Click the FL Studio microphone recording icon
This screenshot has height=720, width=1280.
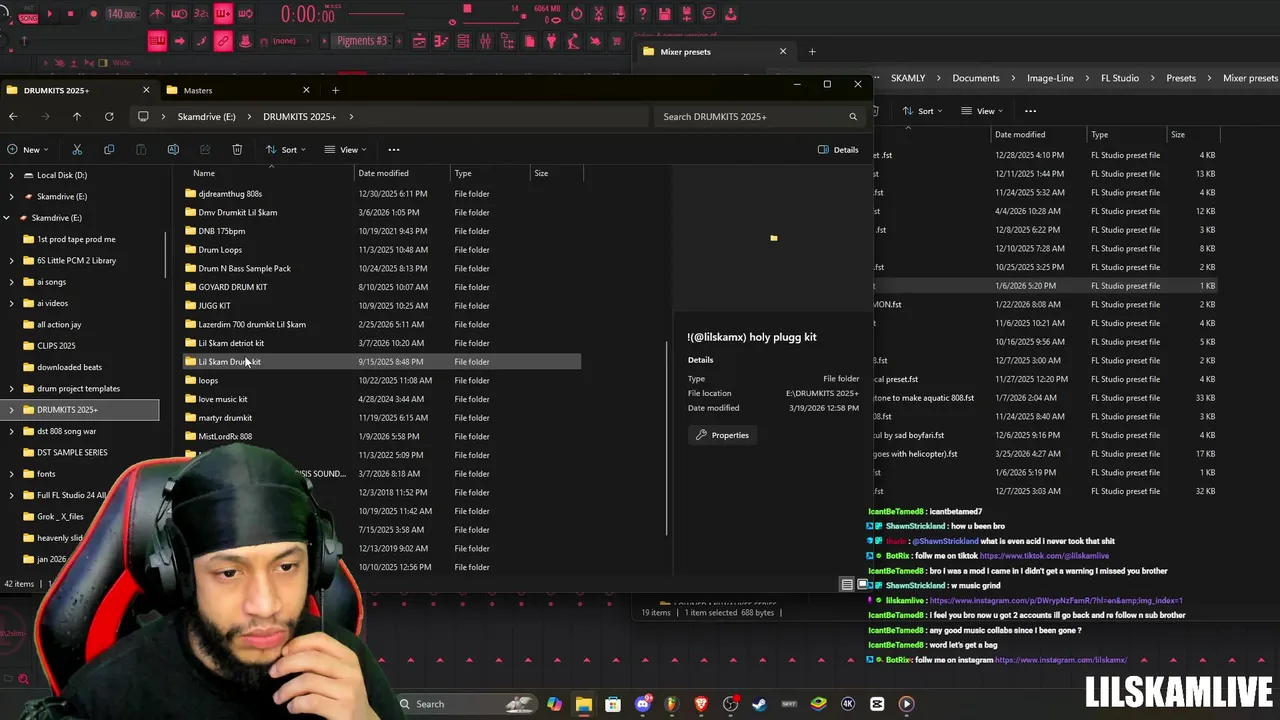(621, 14)
